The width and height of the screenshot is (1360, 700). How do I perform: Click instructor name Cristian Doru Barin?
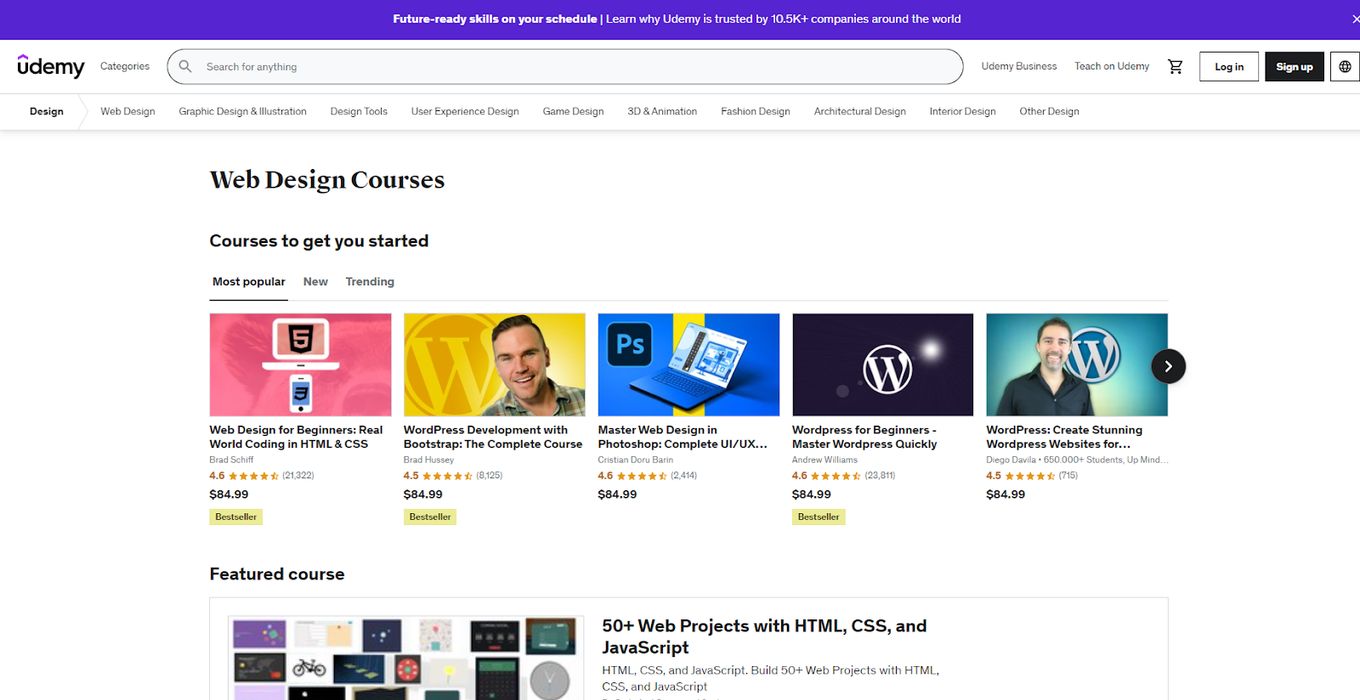click(636, 460)
